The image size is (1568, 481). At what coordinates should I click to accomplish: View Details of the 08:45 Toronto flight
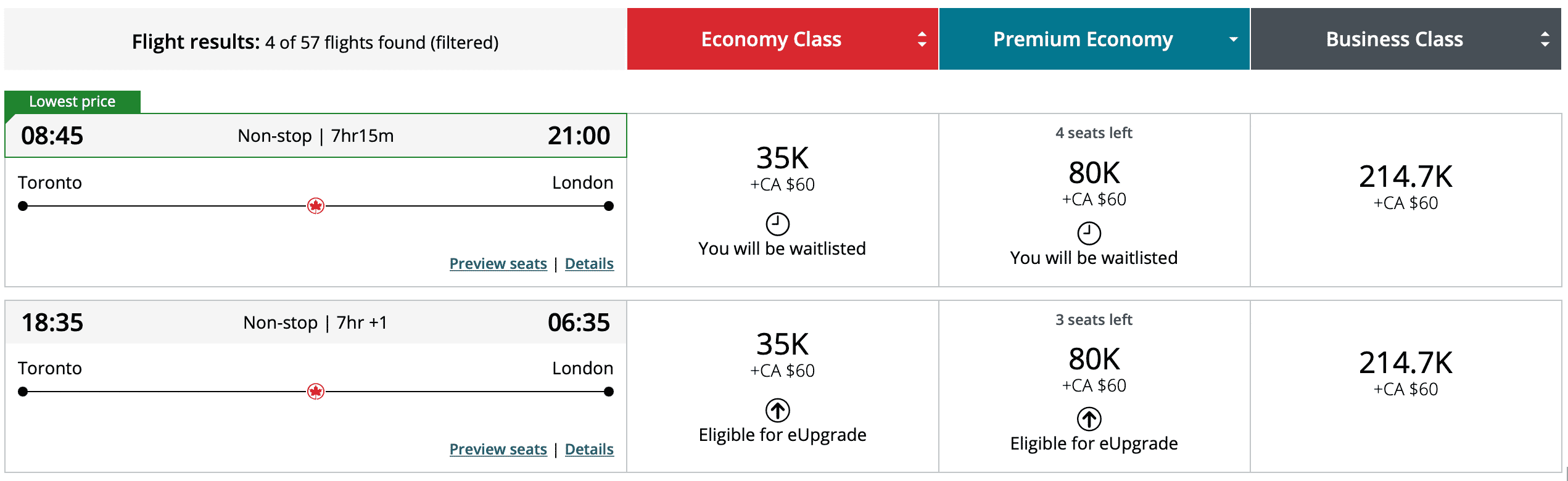pos(589,264)
